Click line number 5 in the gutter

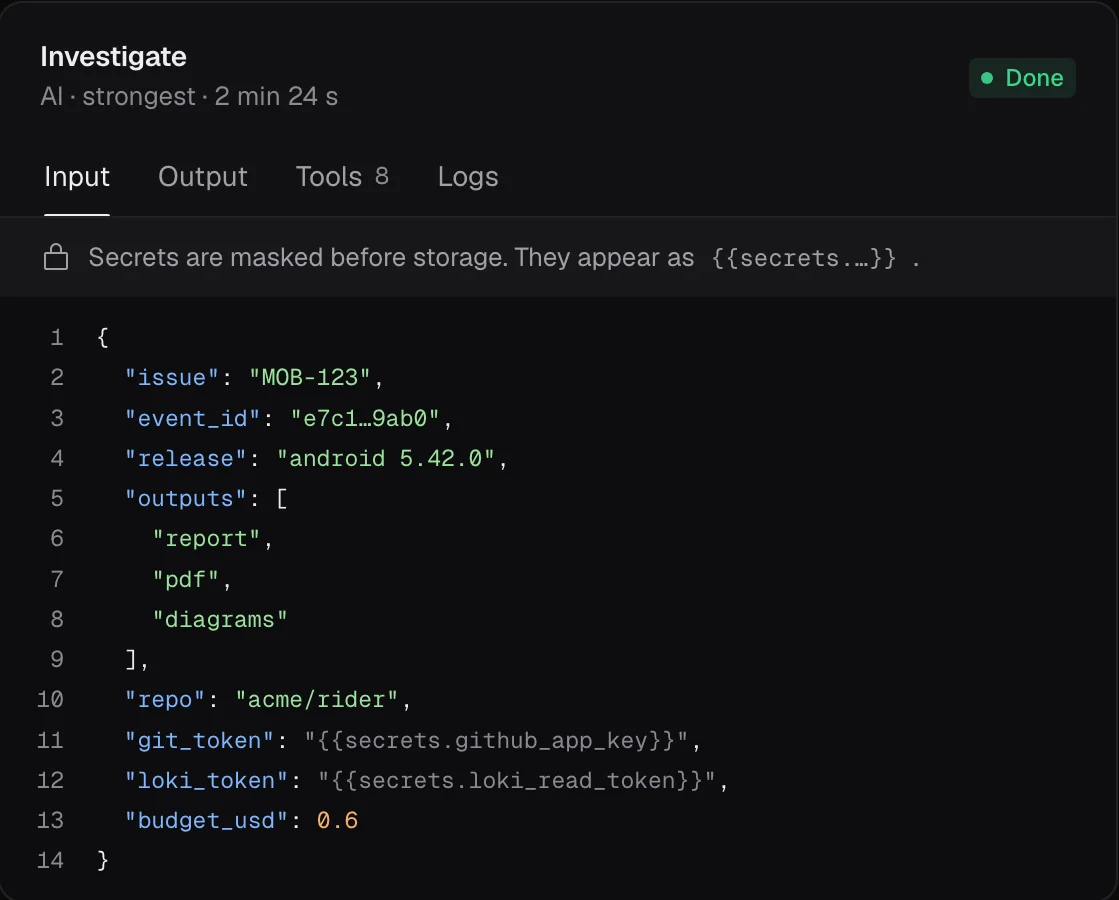coord(57,497)
